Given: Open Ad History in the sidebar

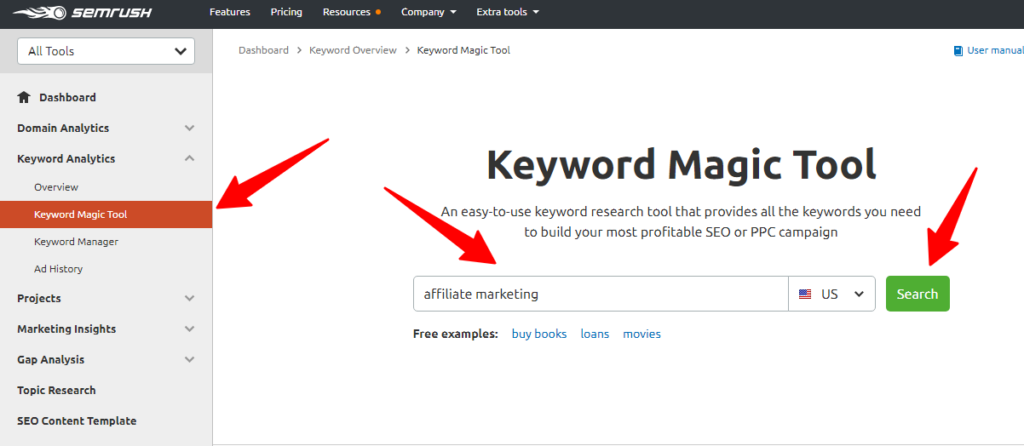Looking at the screenshot, I should click(x=58, y=269).
